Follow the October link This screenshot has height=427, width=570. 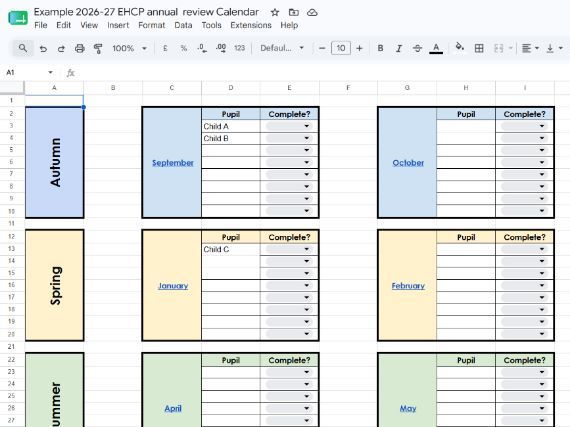[x=408, y=163]
